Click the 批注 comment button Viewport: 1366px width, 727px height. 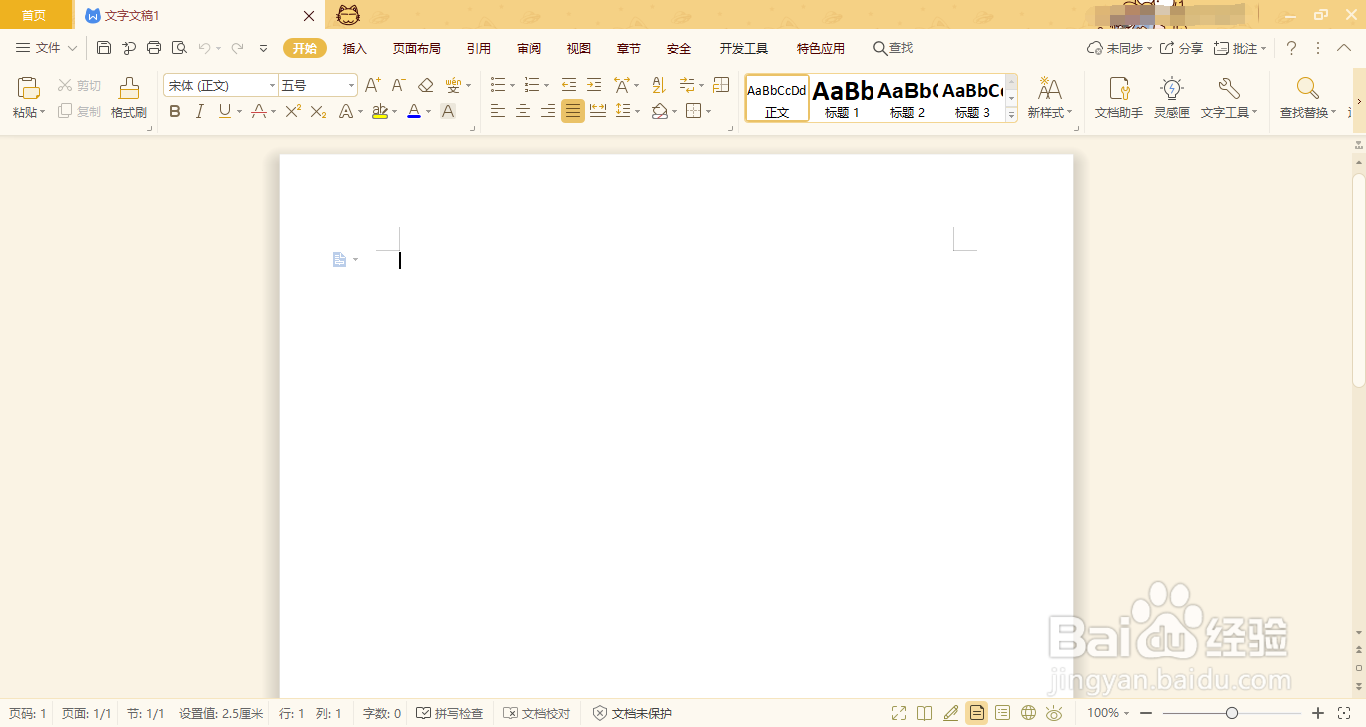[x=1240, y=48]
